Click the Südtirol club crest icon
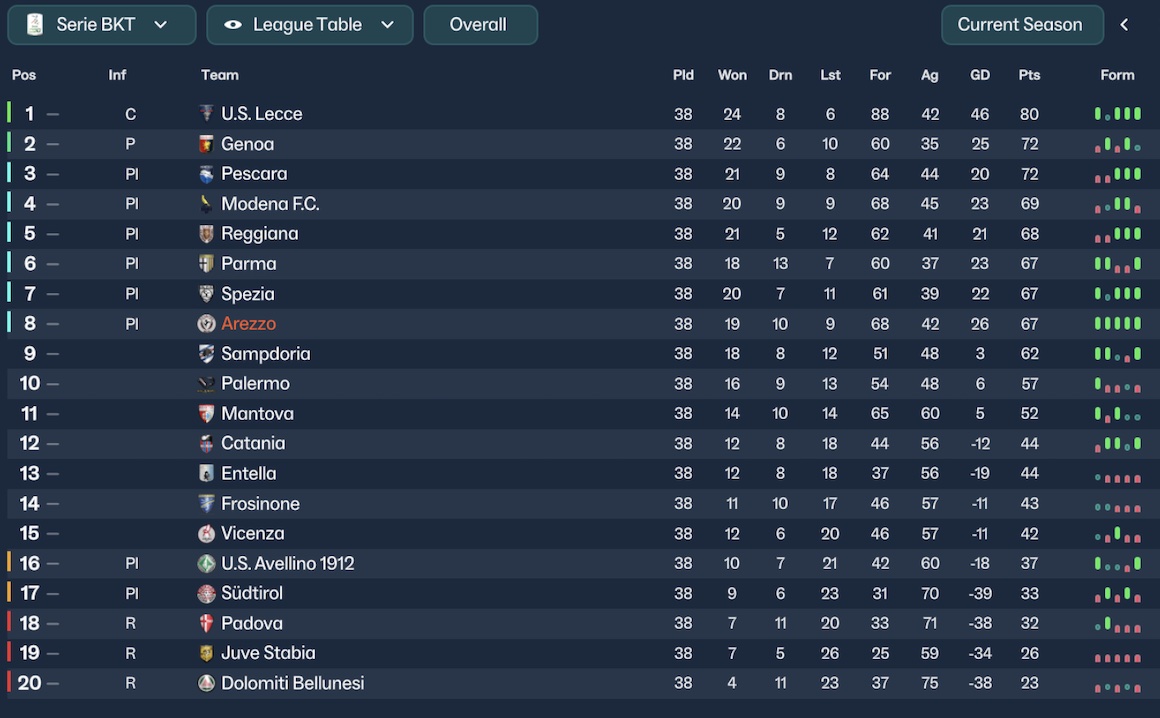 (207, 593)
